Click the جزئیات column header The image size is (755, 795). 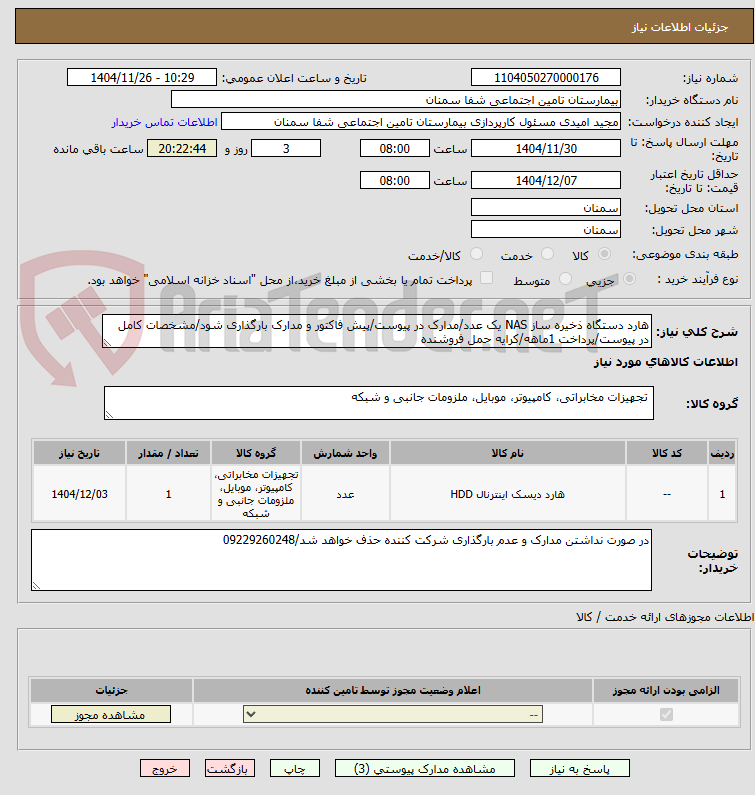tap(112, 690)
